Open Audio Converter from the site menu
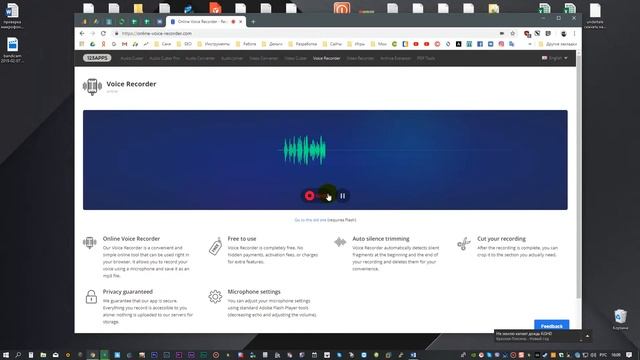Screen dimensions: 640x360 pyautogui.click(x=200, y=58)
